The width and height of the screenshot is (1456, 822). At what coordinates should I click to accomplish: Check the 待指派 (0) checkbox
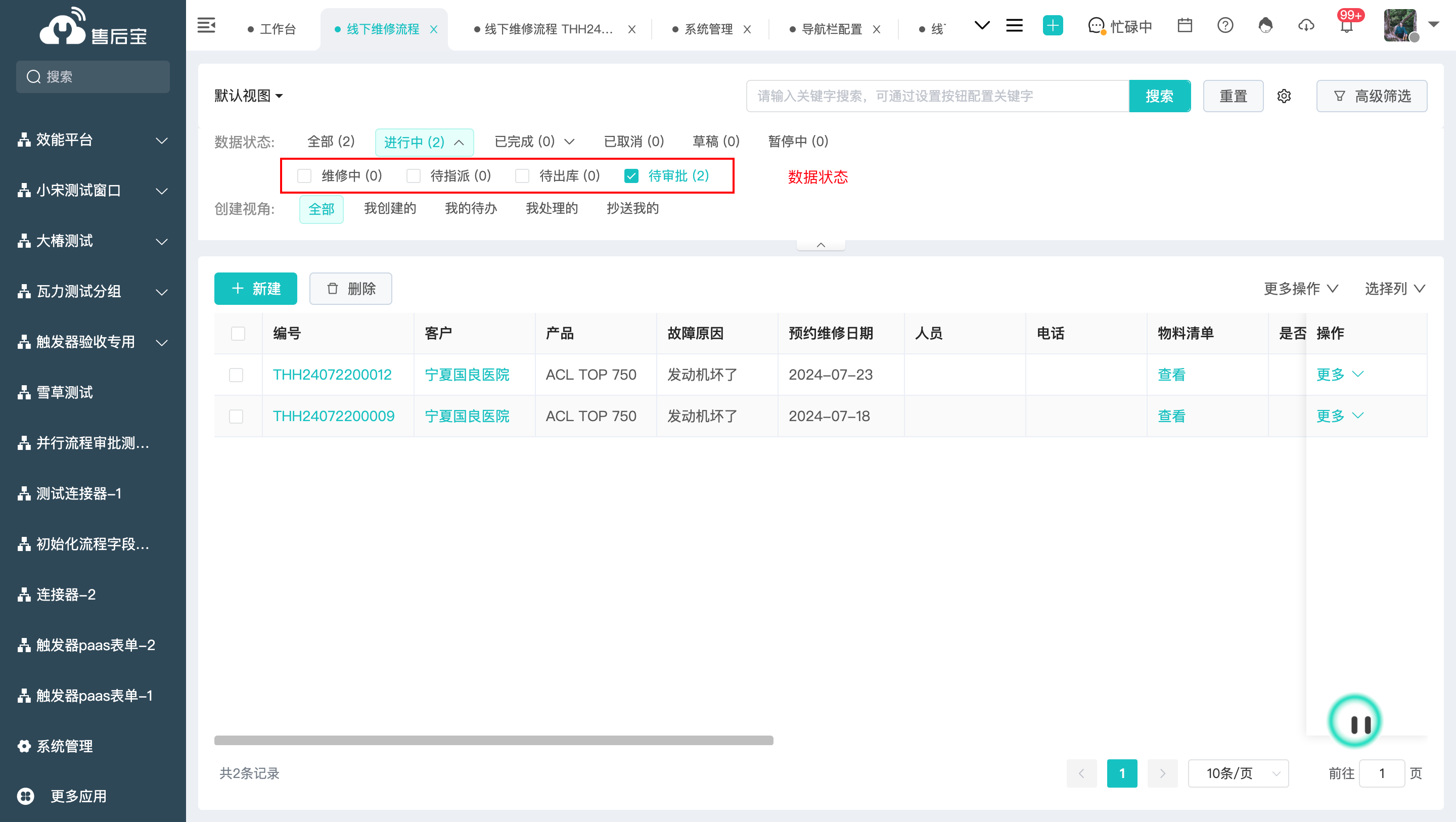pos(413,176)
